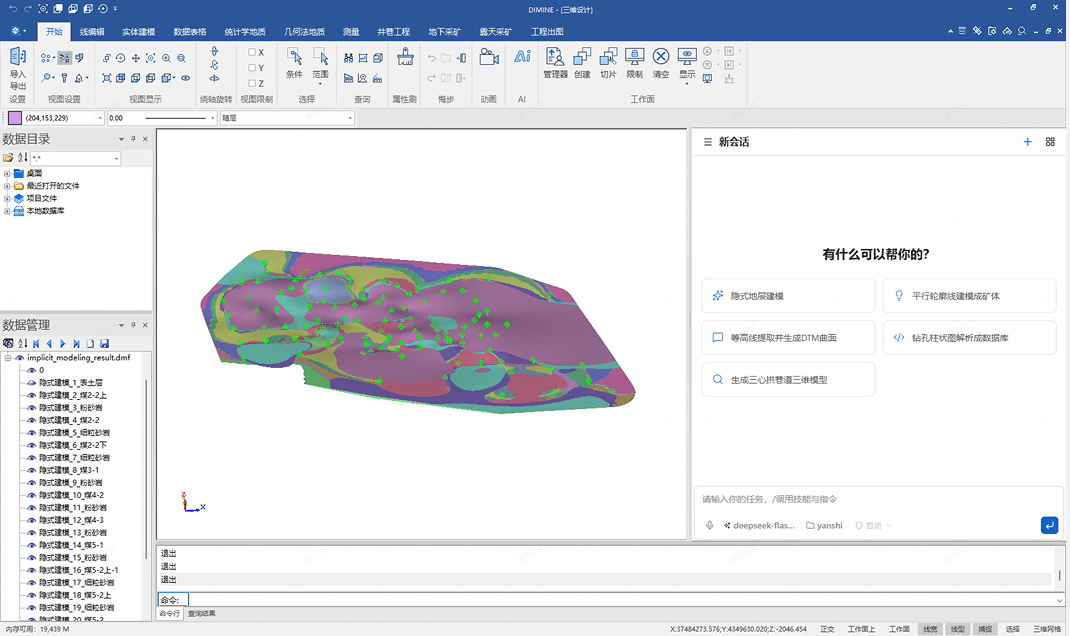Image resolution: width=1070 pixels, height=636 pixels.
Task: Open the 导入导出 tool
Action: [18, 68]
